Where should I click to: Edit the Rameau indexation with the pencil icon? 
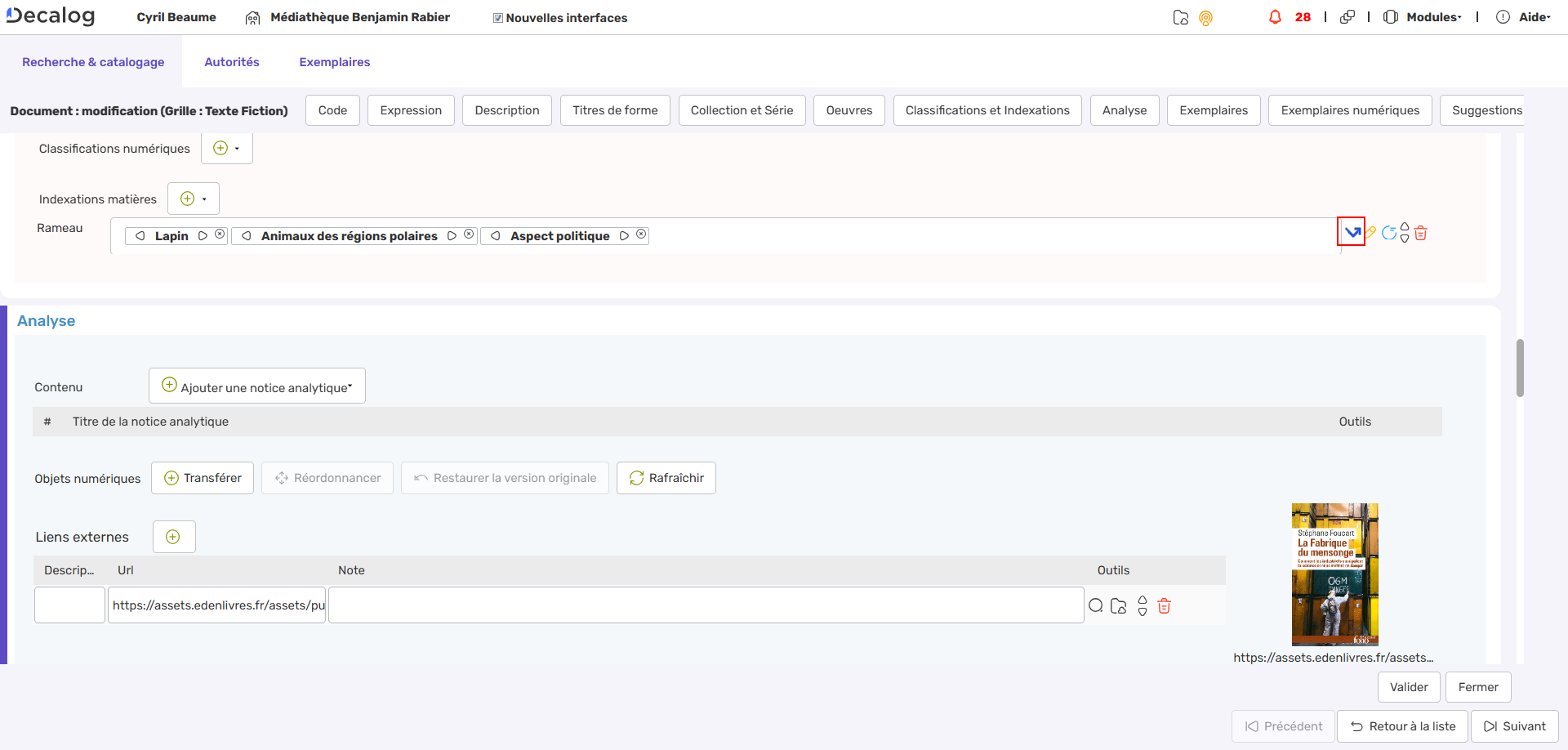tap(1370, 232)
